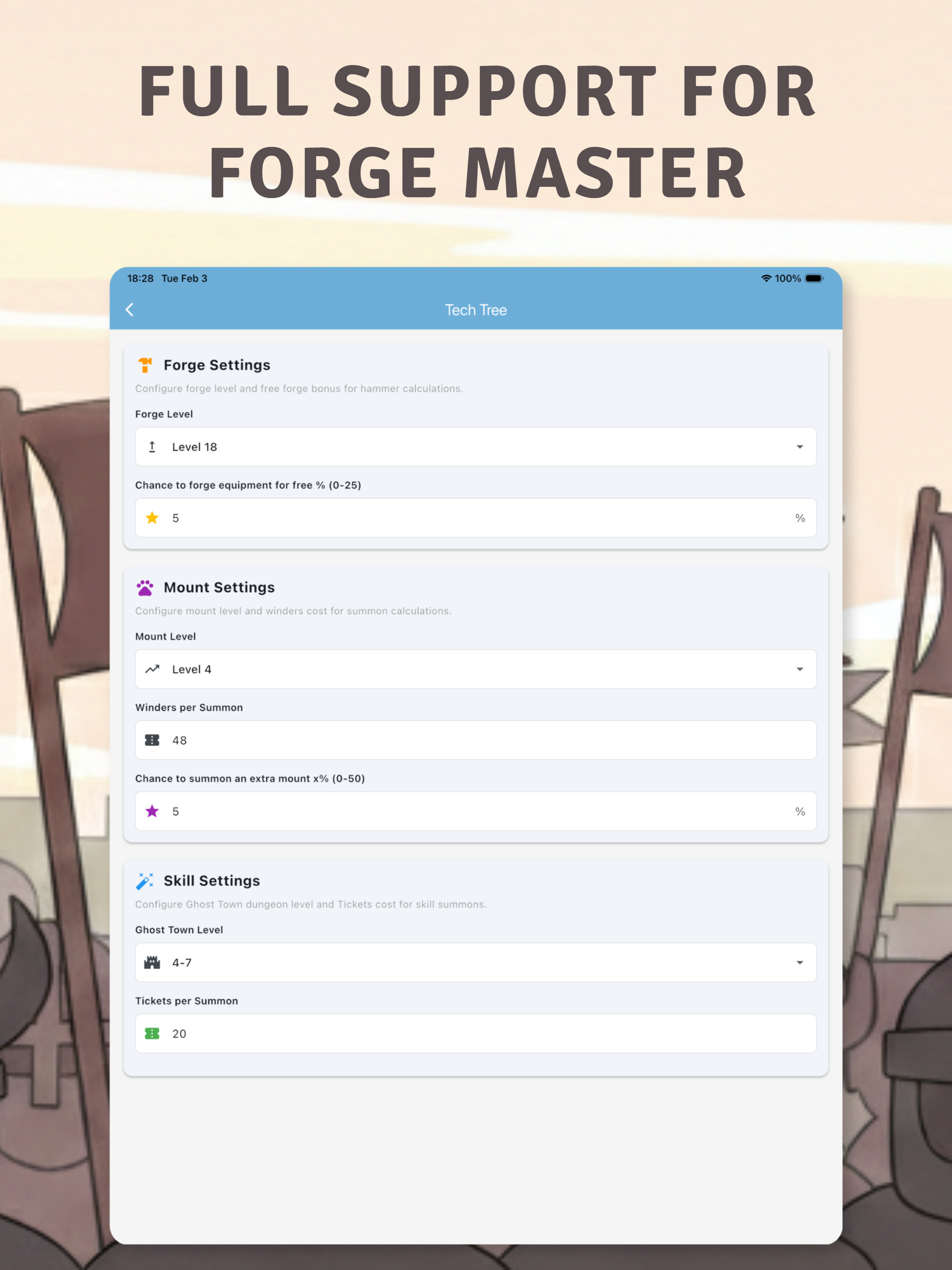Tap the Wi-Fi status icon
Screen dimensions: 952x1270
pos(766,278)
